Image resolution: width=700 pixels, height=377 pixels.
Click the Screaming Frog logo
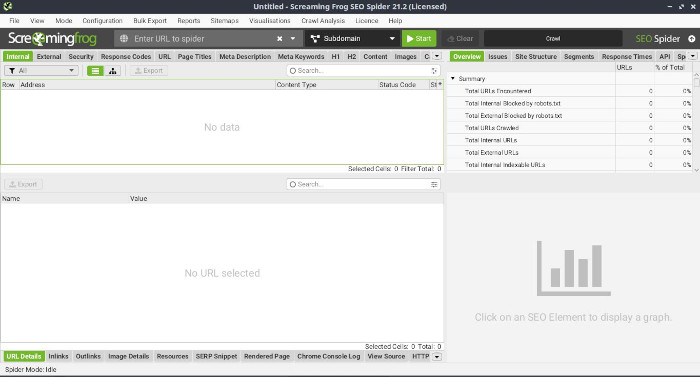click(x=52, y=39)
